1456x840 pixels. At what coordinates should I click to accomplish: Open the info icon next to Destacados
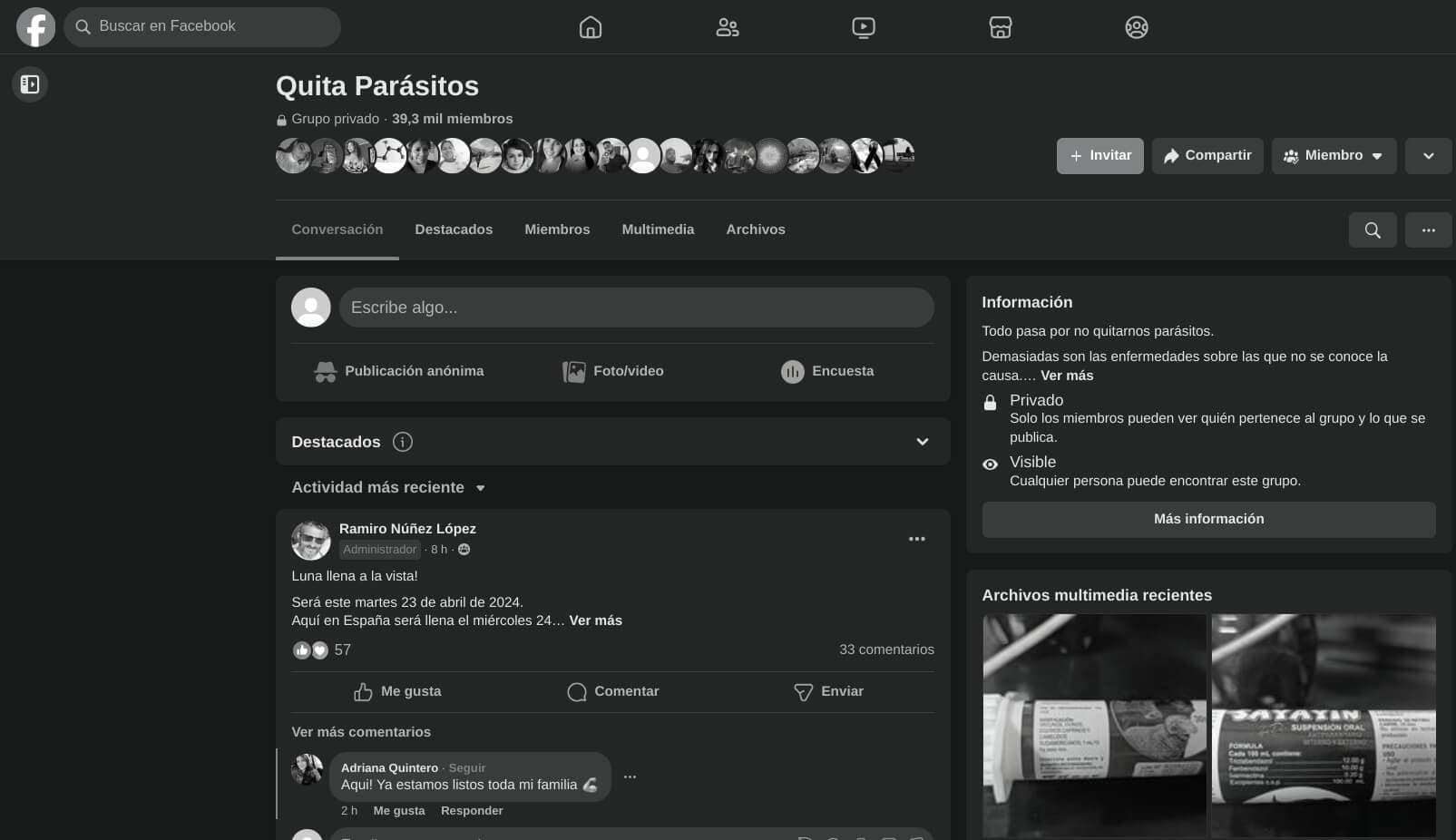pyautogui.click(x=403, y=442)
